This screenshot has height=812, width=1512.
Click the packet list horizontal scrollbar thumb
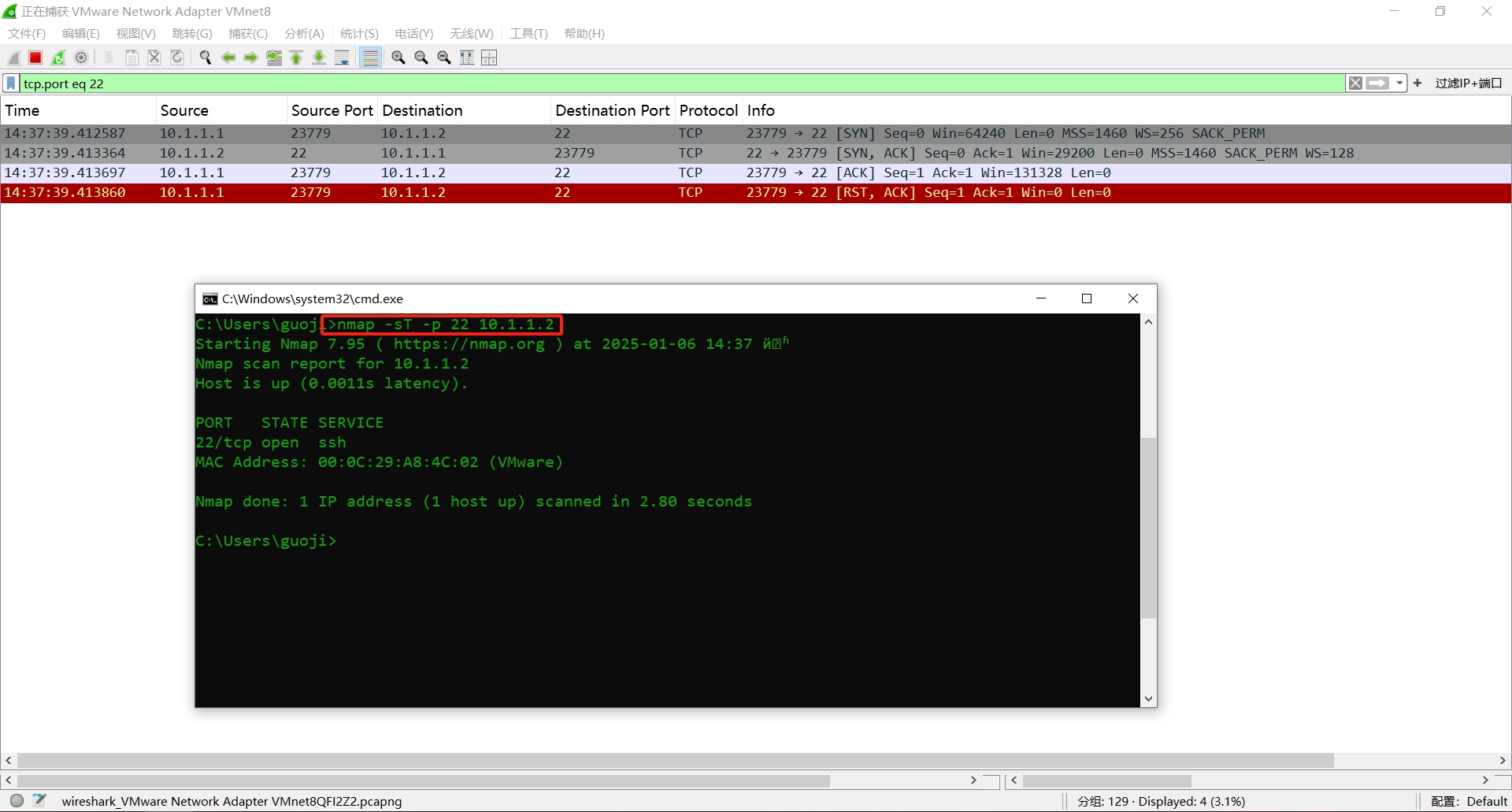[676, 761]
